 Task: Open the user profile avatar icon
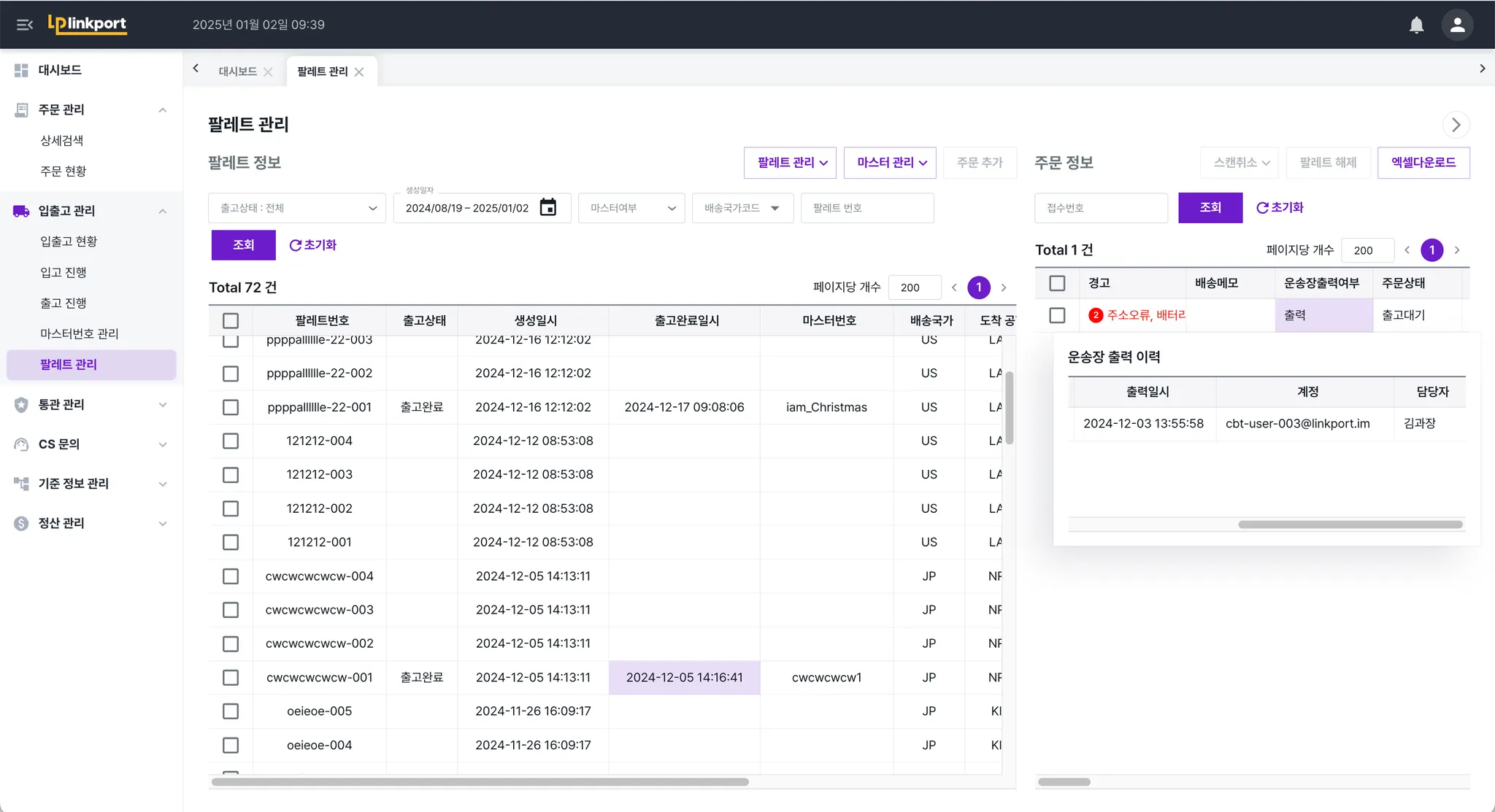(x=1457, y=25)
